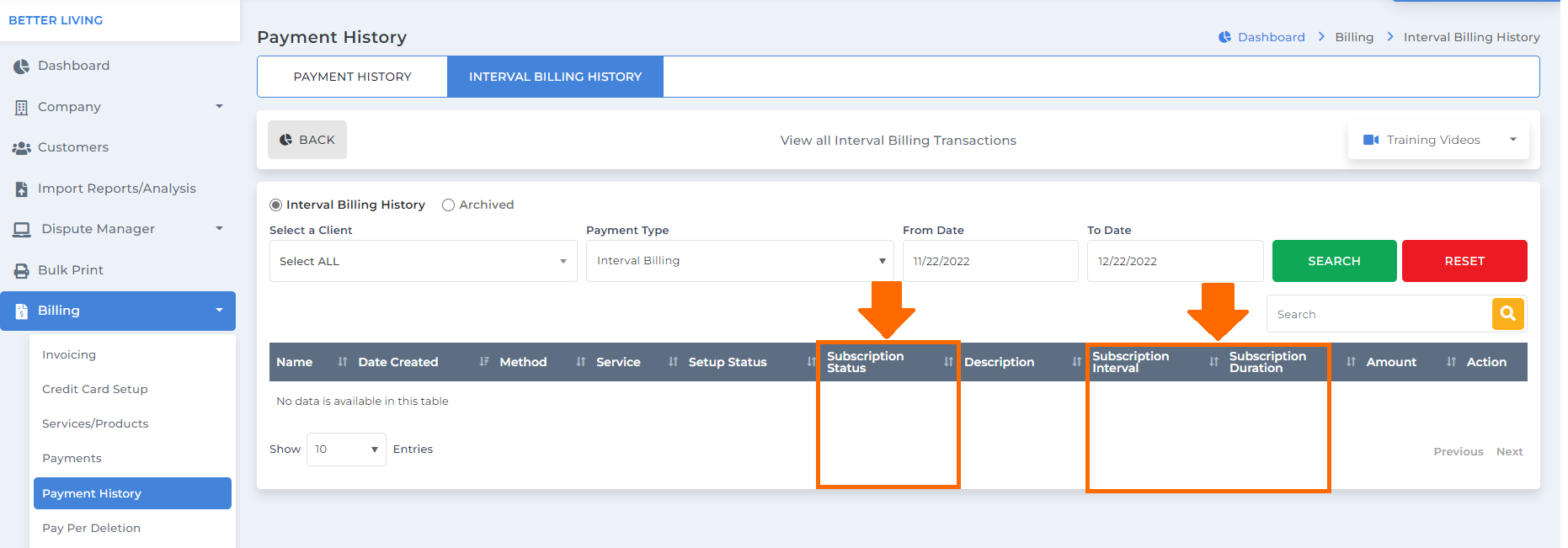Click the To Date input field

1175,261
